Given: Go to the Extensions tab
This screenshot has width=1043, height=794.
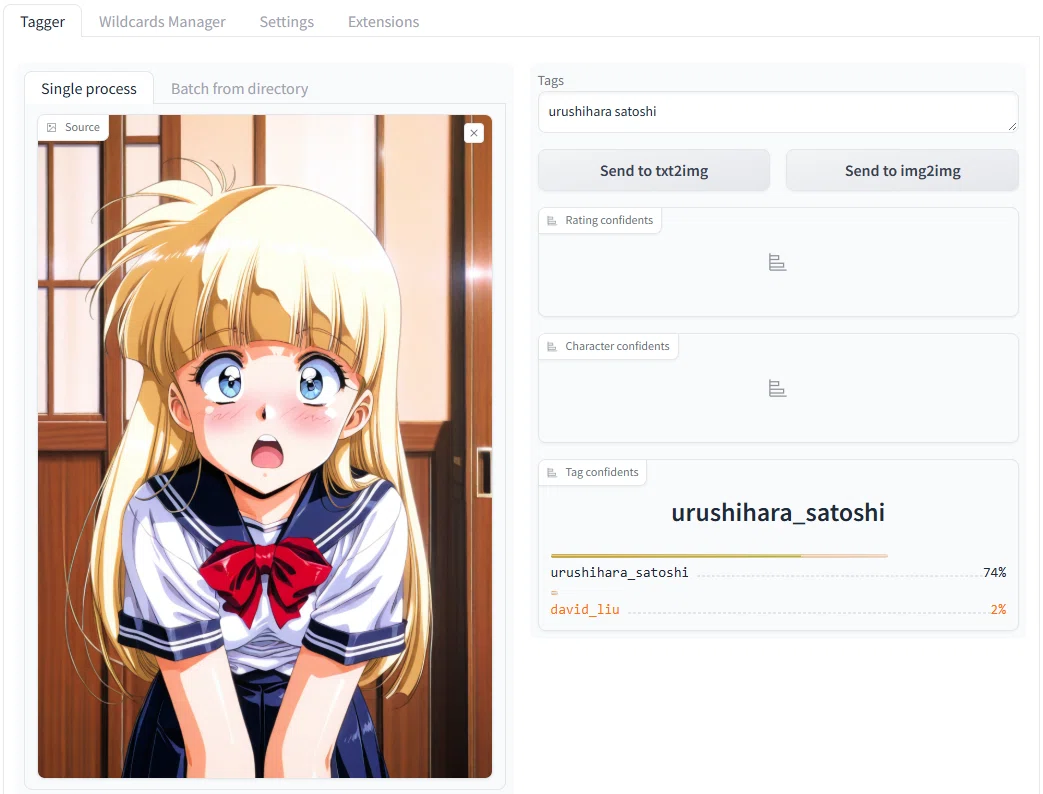Looking at the screenshot, I should 384,21.
